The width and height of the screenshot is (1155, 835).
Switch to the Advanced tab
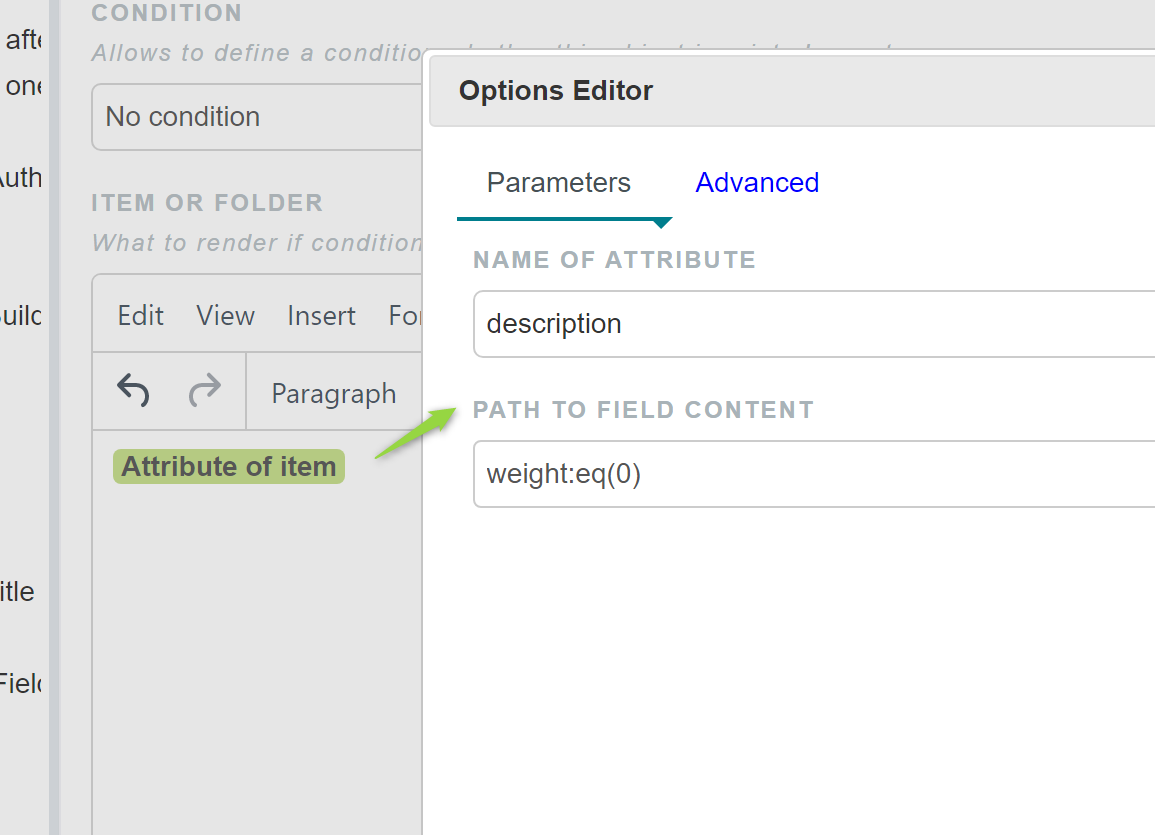coord(757,183)
